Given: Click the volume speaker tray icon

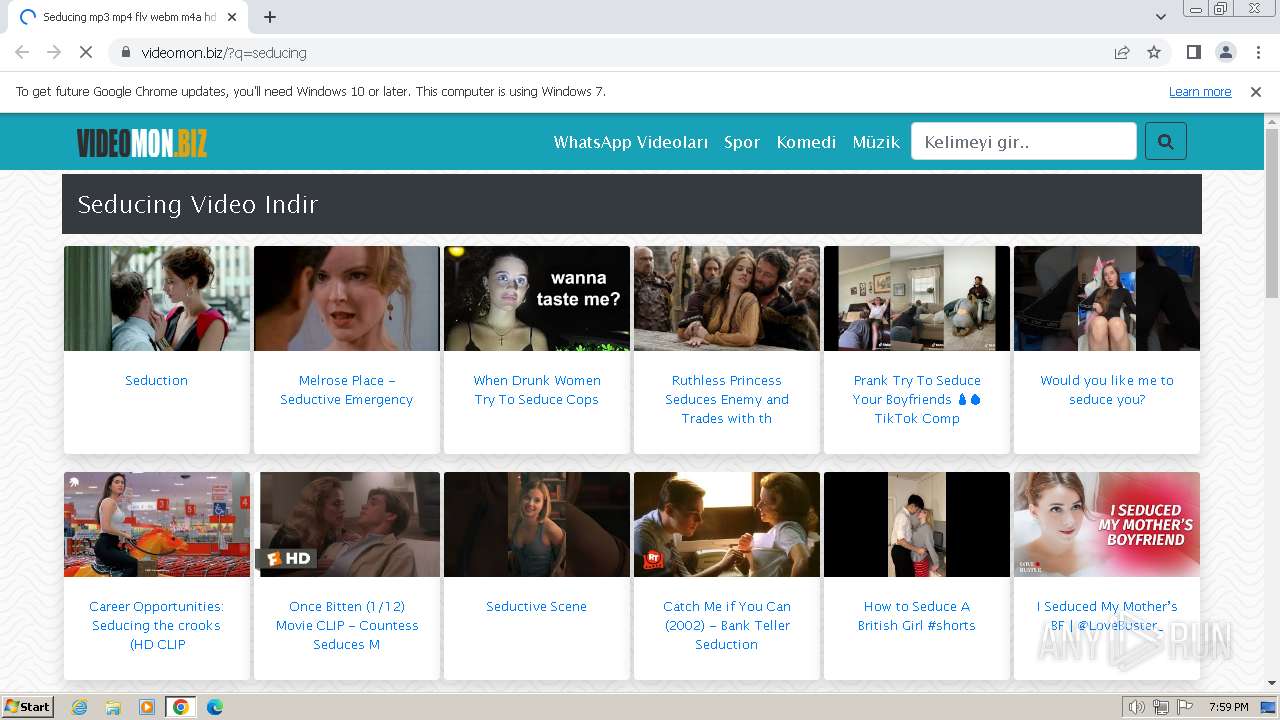Looking at the screenshot, I should tap(1136, 707).
